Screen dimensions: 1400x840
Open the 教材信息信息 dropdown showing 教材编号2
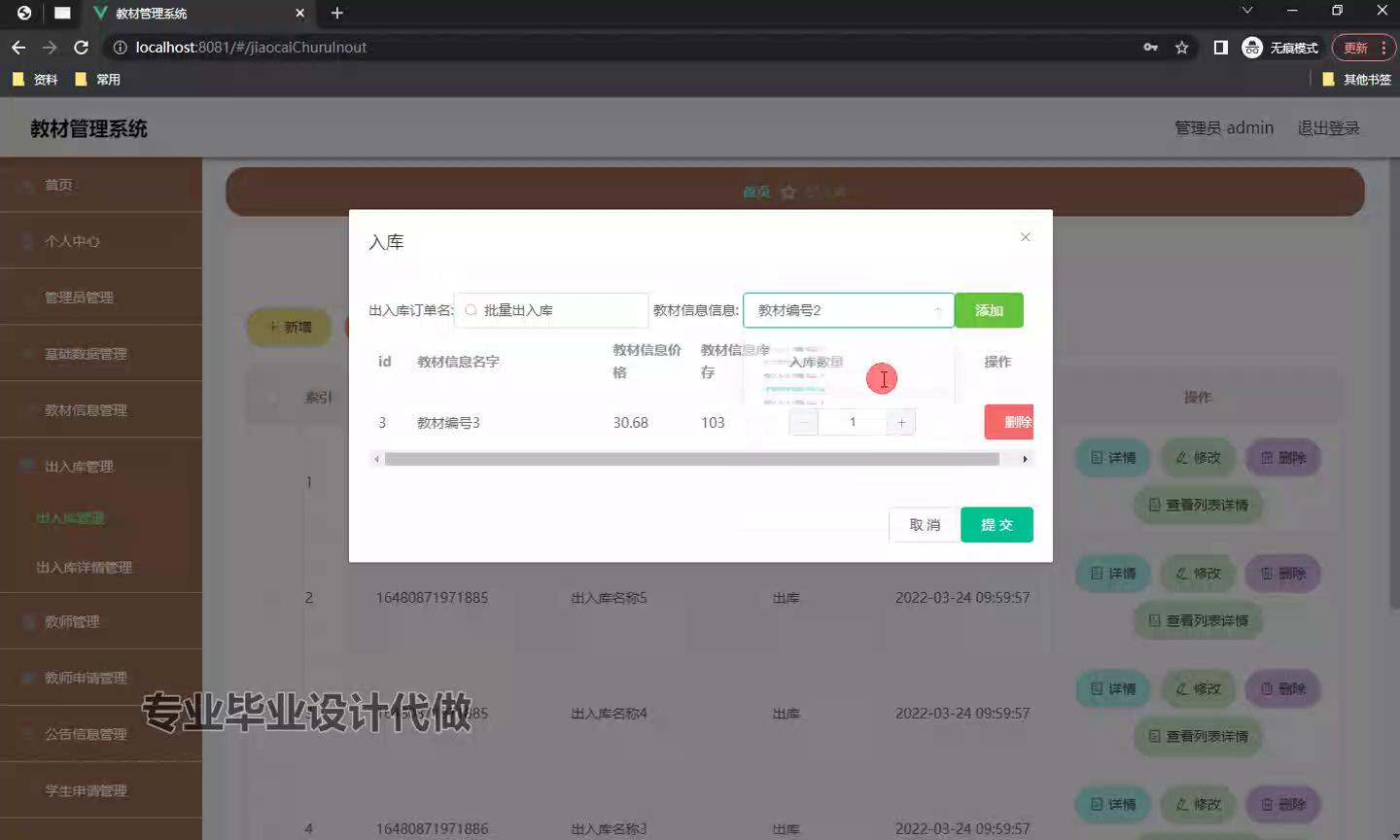[x=848, y=310]
